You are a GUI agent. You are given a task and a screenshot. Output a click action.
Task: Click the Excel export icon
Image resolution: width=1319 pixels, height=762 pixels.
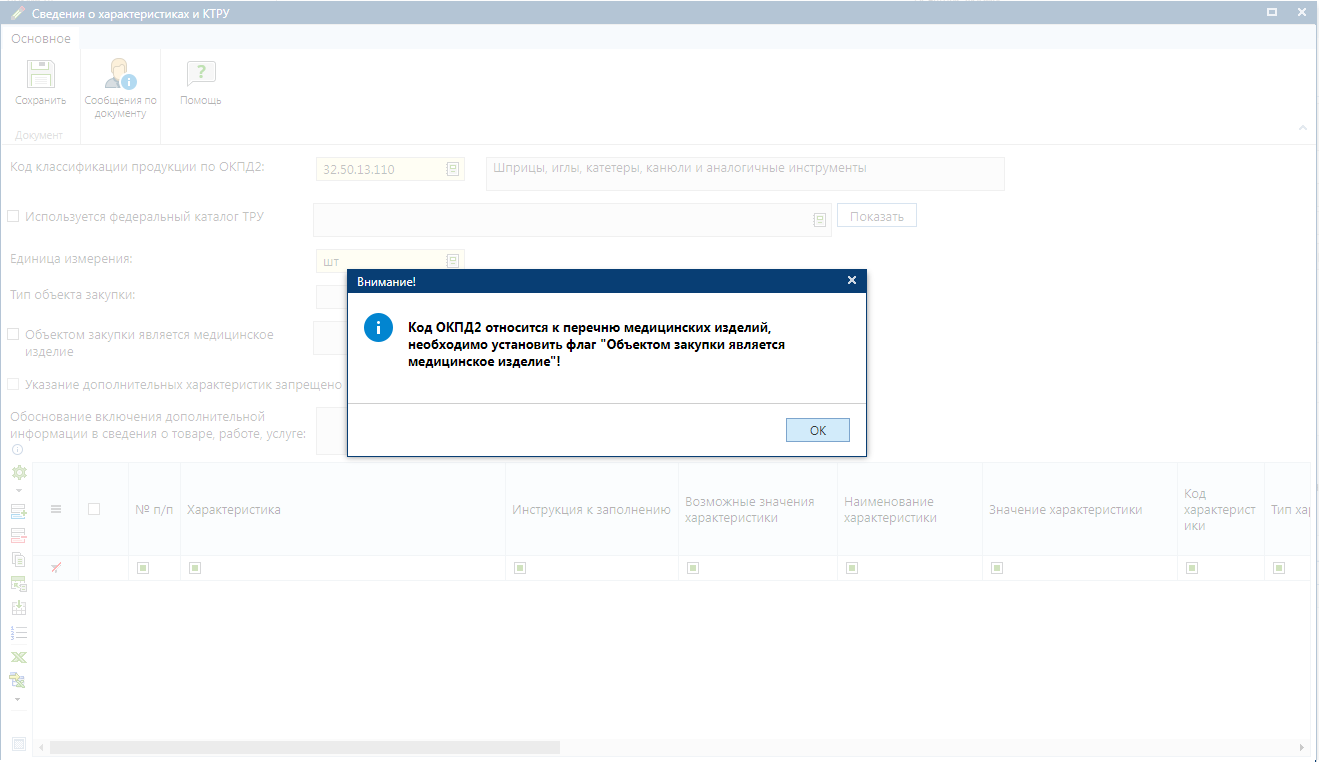(18, 657)
